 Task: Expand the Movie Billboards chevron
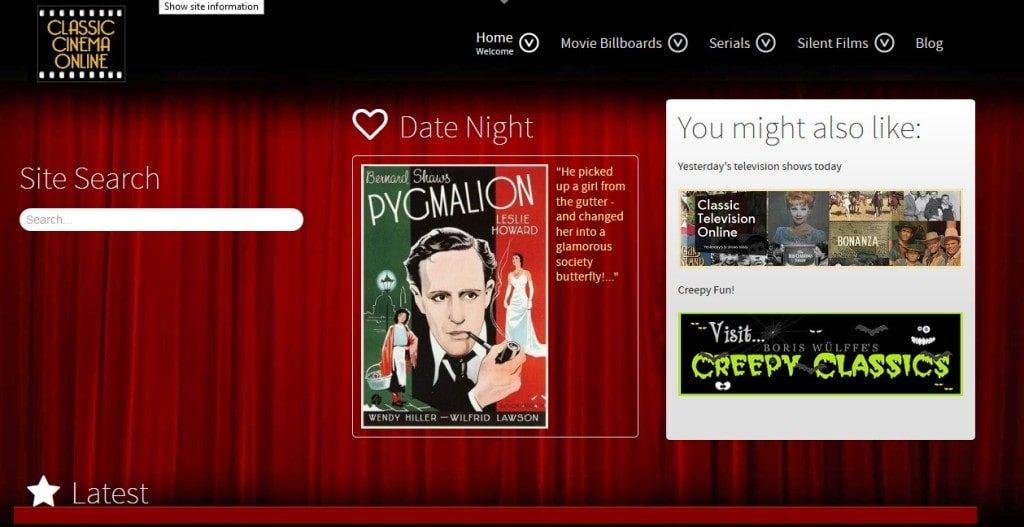coord(678,44)
